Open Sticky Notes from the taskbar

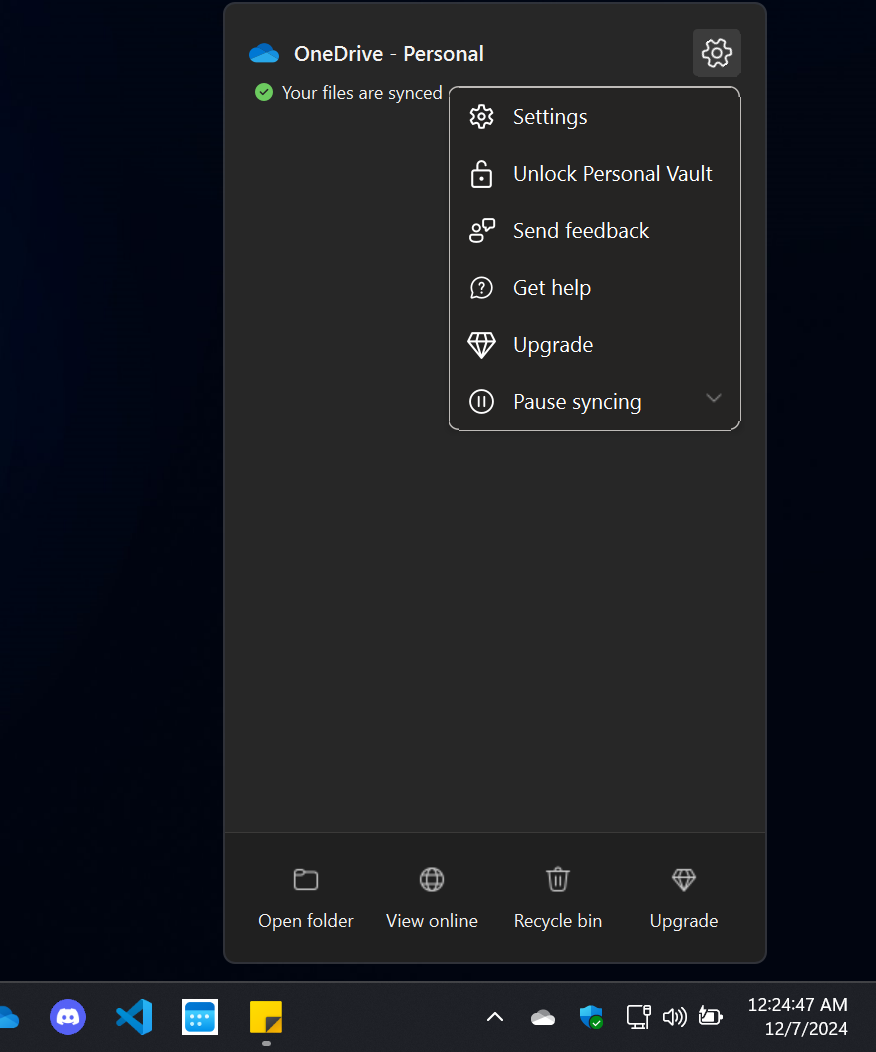(x=266, y=1017)
